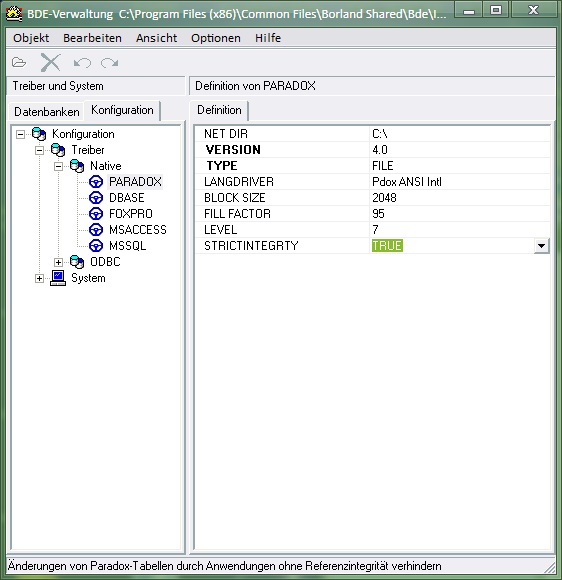The height and width of the screenshot is (580, 562).
Task: Click the bold VERSION parameter name
Action: [x=233, y=150]
